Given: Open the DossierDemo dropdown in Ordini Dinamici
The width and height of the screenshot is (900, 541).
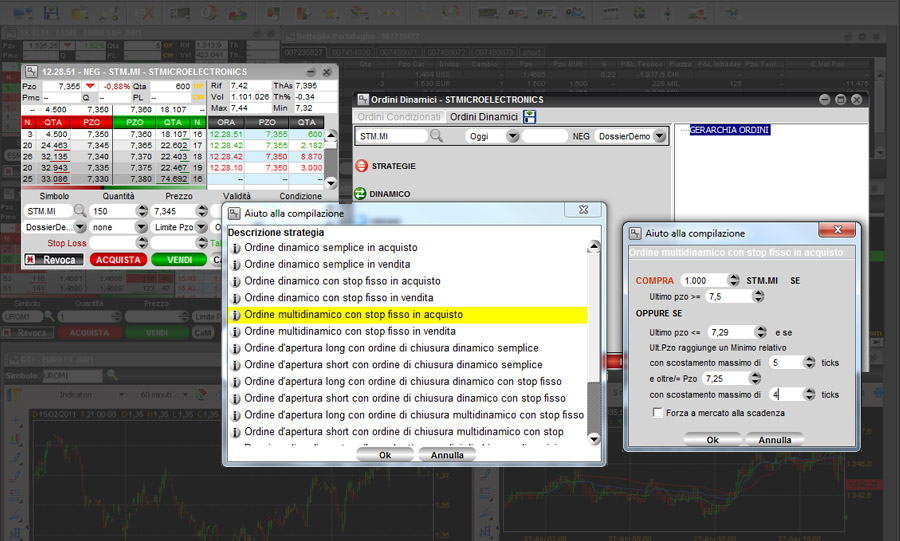Looking at the screenshot, I should coord(660,136).
